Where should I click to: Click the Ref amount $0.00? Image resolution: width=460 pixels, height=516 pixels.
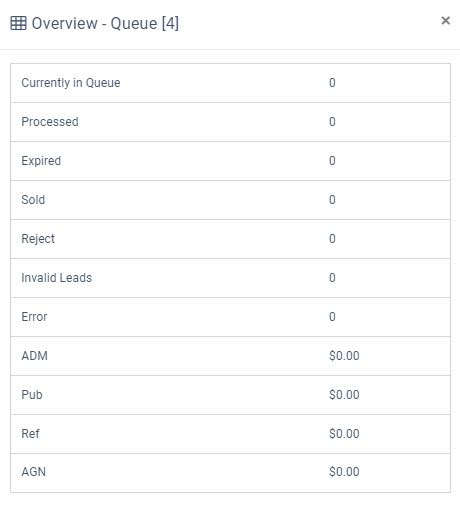(x=344, y=434)
